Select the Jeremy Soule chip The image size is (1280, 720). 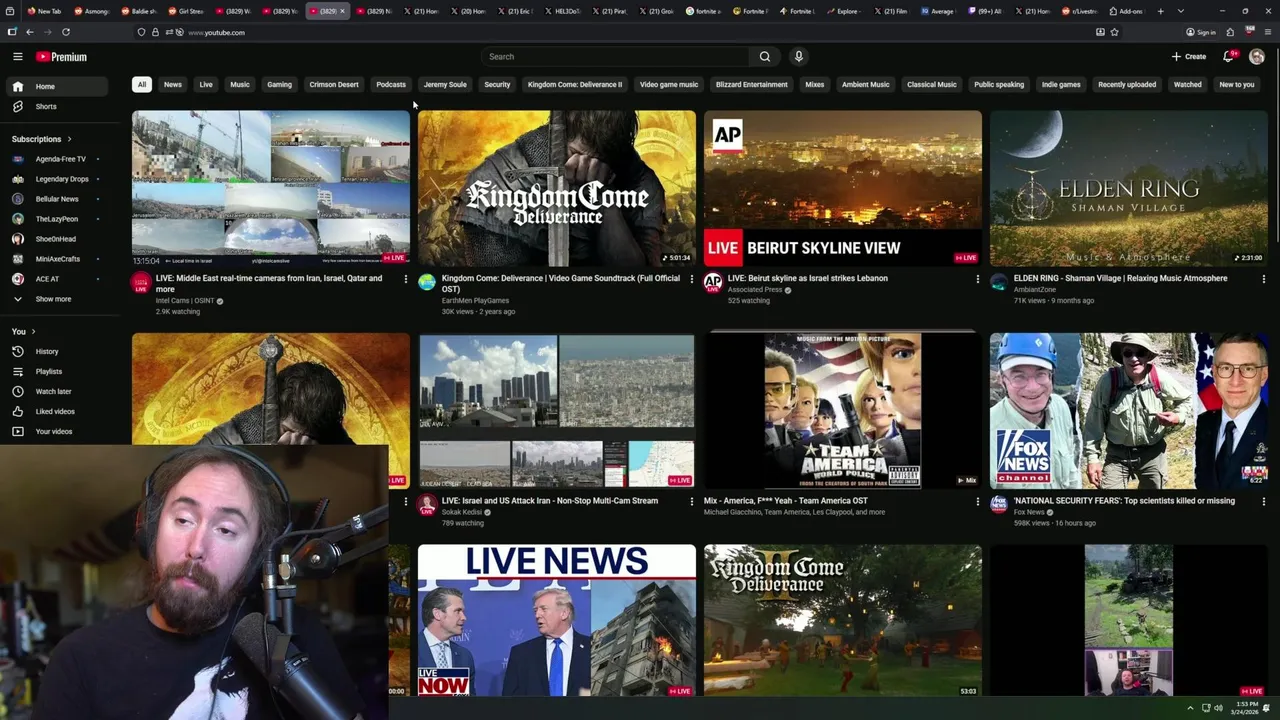point(445,84)
